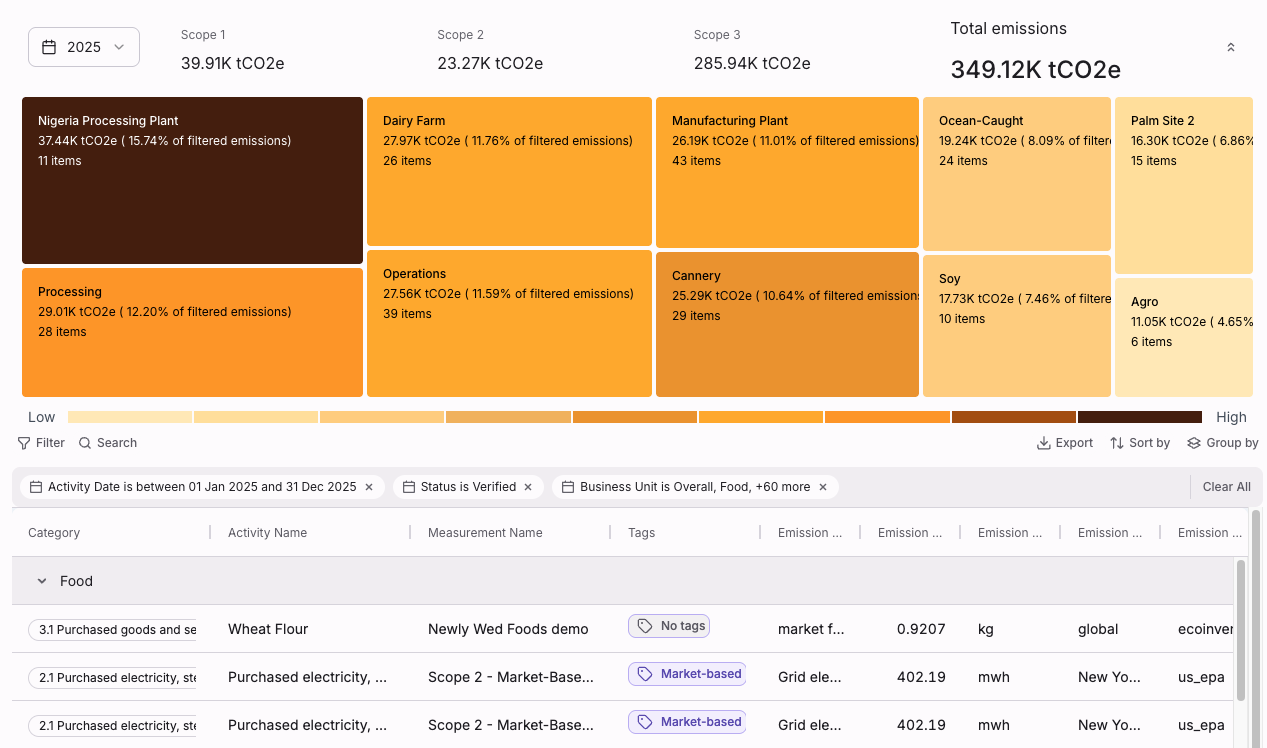Screen dimensions: 1267x748
Task: Click the darkest High legend color swatch
Action: 1139,417
